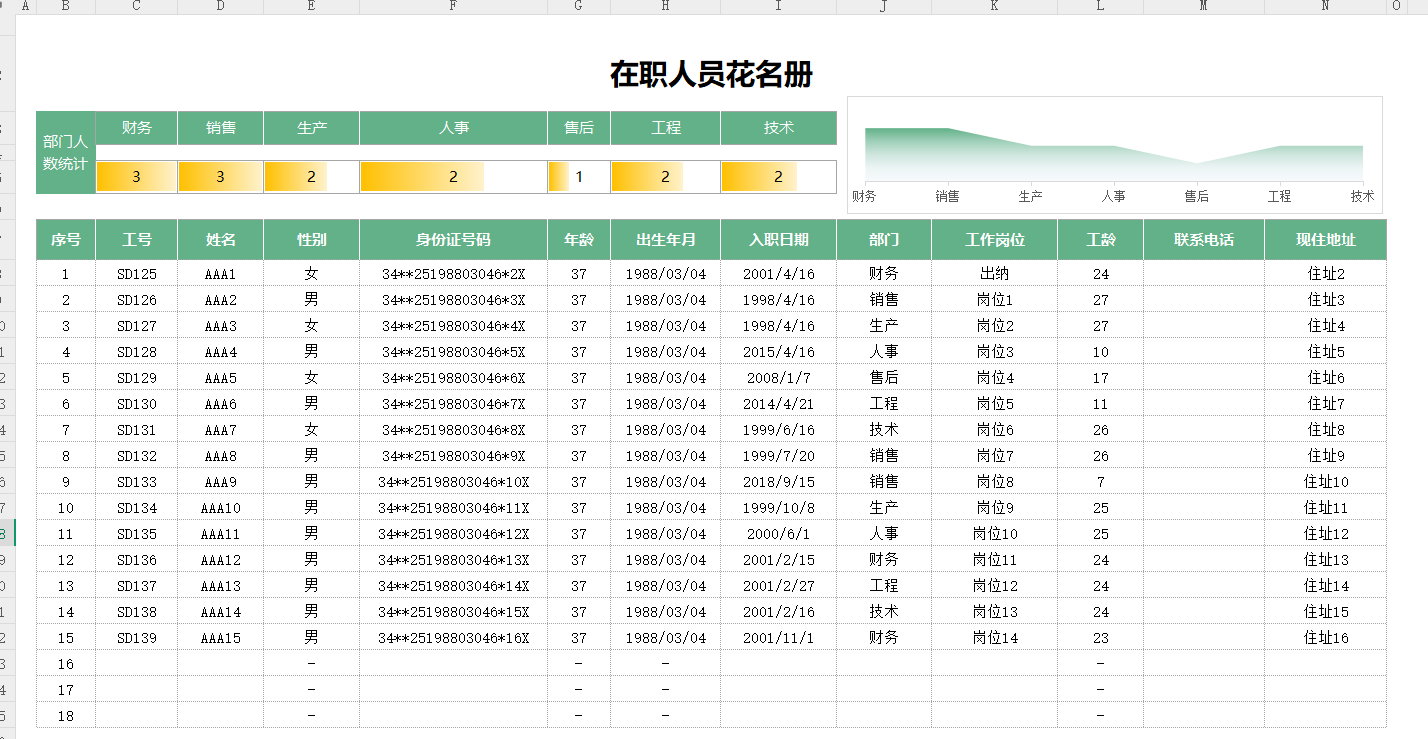This screenshot has width=1428, height=739.
Task: Click the 姓名 table header cell
Action: pyautogui.click(x=219, y=239)
